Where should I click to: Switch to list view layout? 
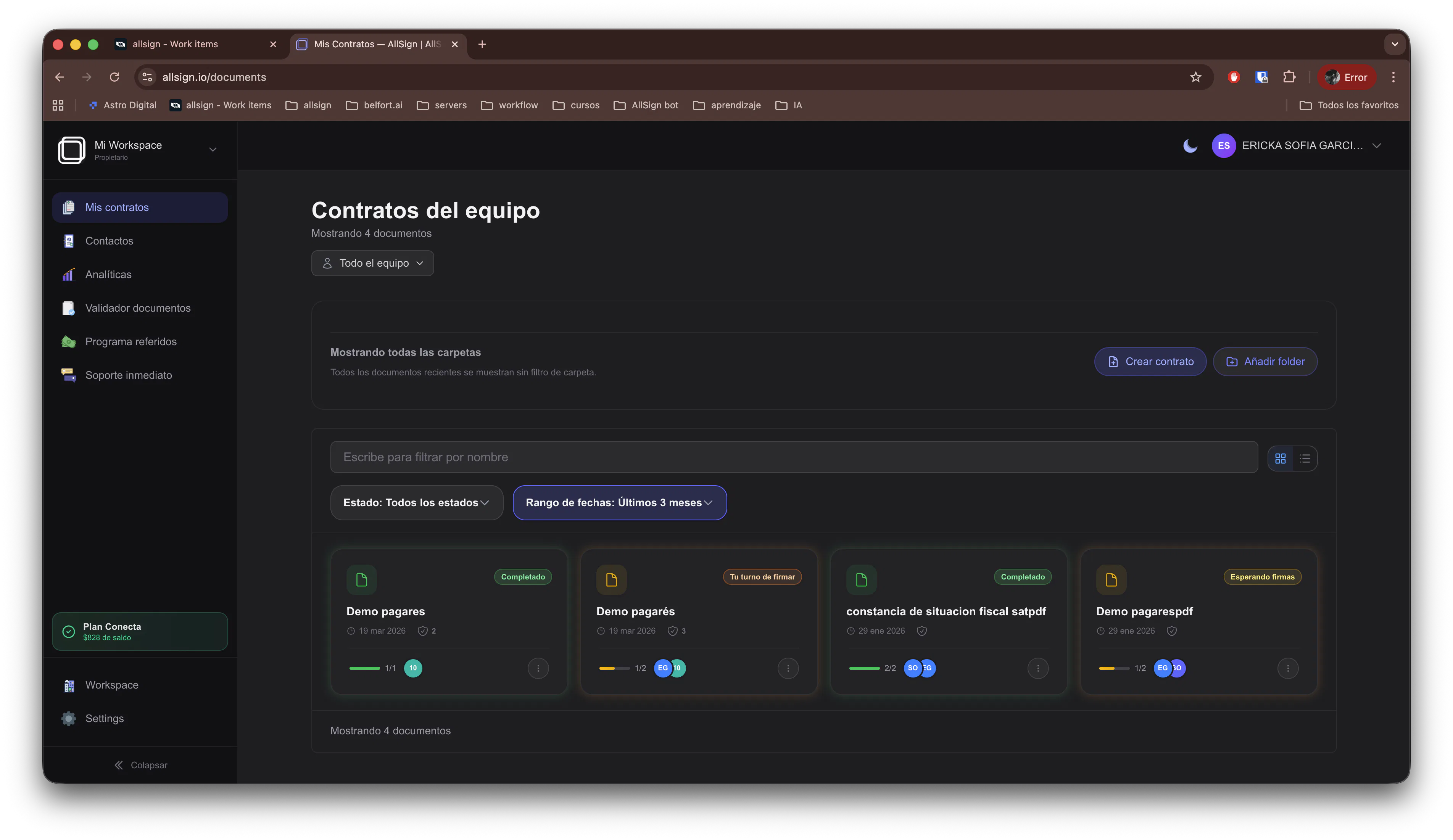tap(1305, 459)
